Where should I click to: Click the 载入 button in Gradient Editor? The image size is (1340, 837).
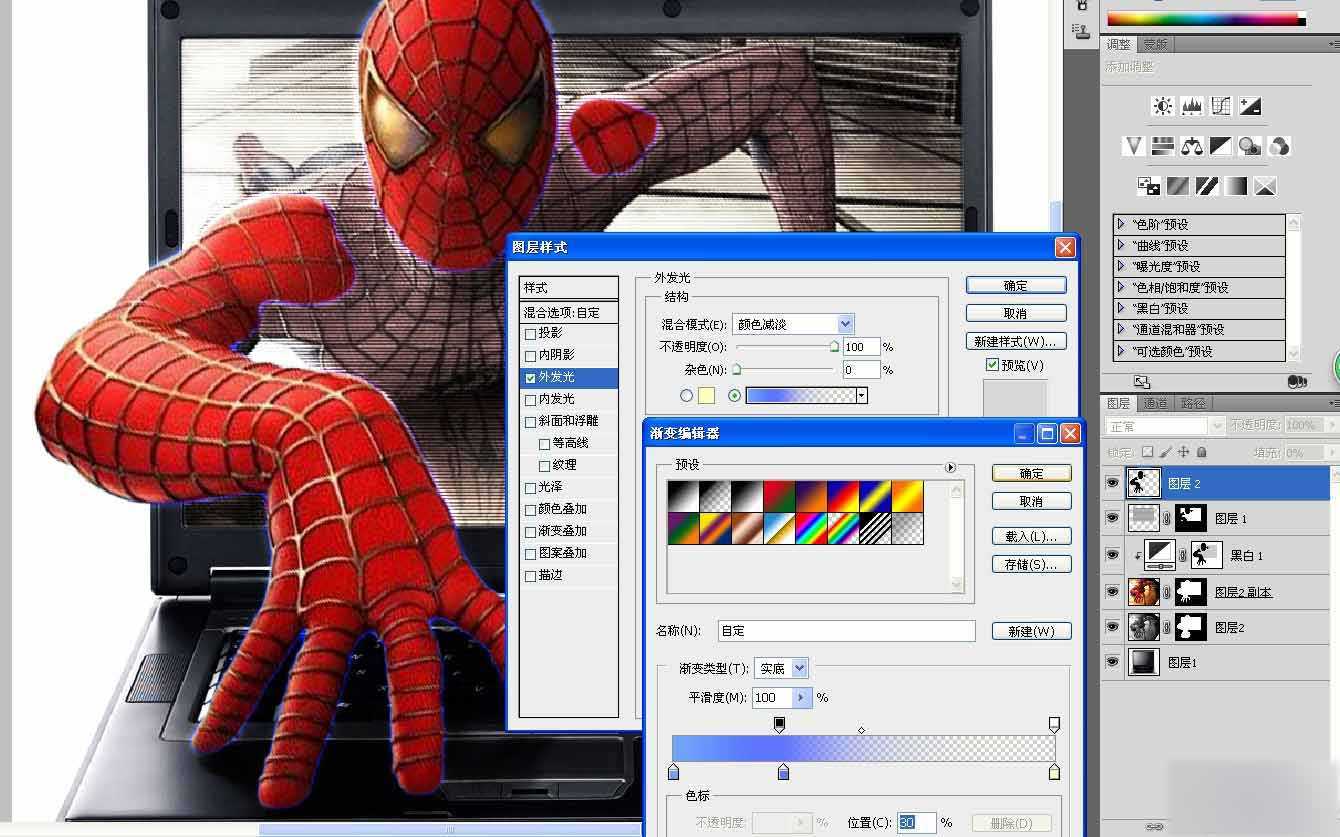tap(1031, 535)
